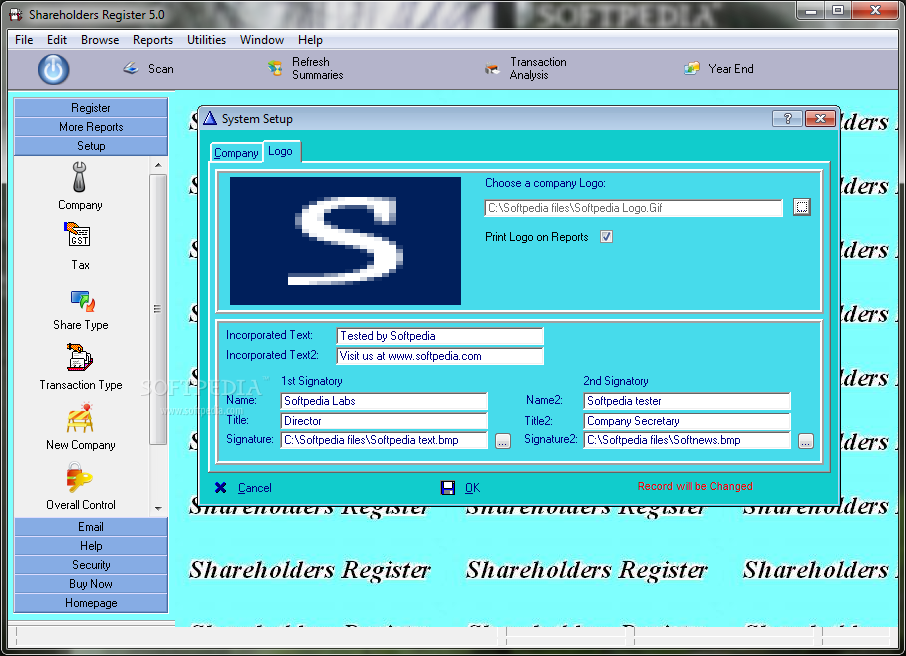Open the File menu
This screenshot has width=906, height=656.
click(x=24, y=40)
